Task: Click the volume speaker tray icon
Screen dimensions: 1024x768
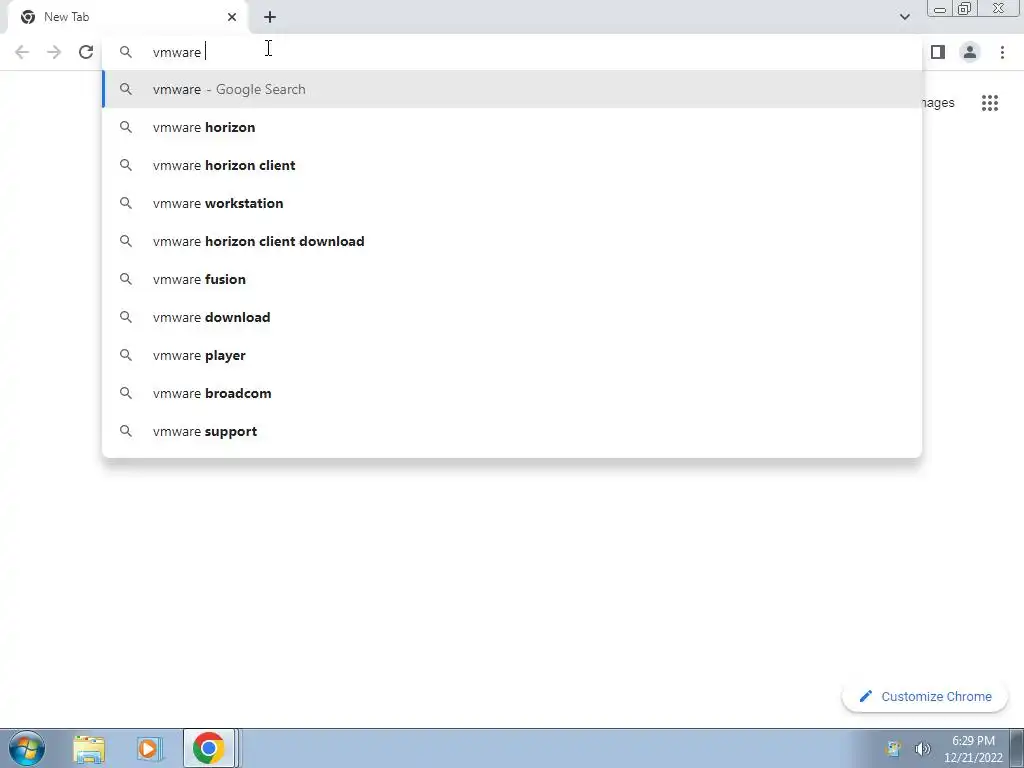Action: [922, 749]
